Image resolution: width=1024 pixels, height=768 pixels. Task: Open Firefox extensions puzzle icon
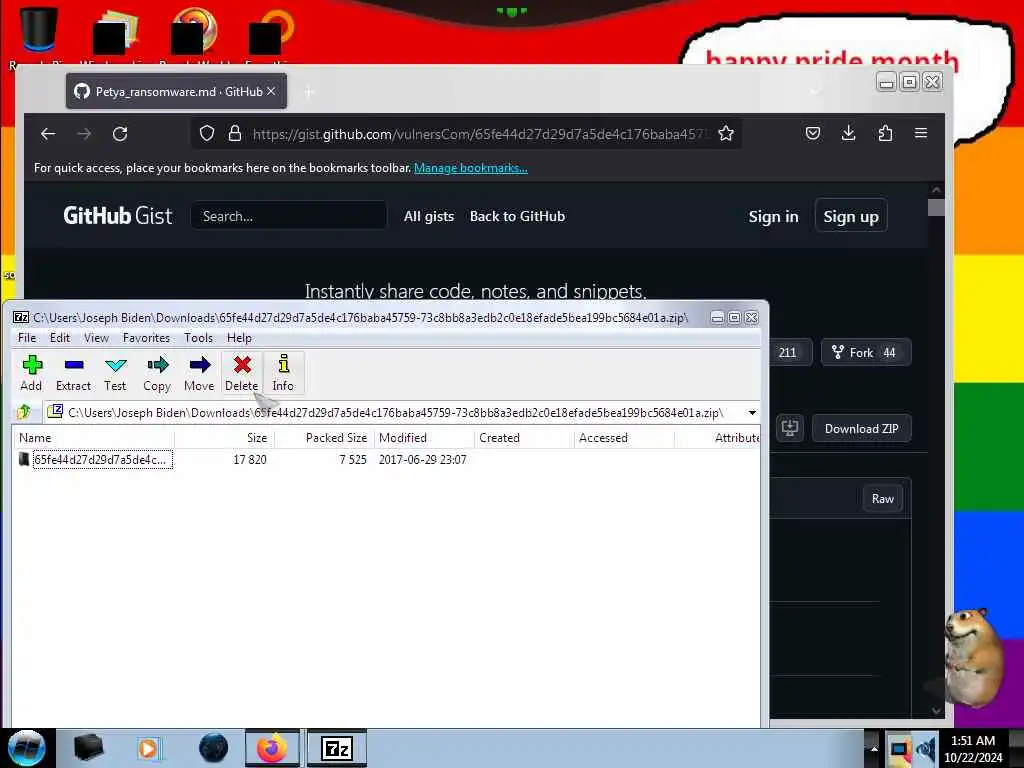point(885,133)
